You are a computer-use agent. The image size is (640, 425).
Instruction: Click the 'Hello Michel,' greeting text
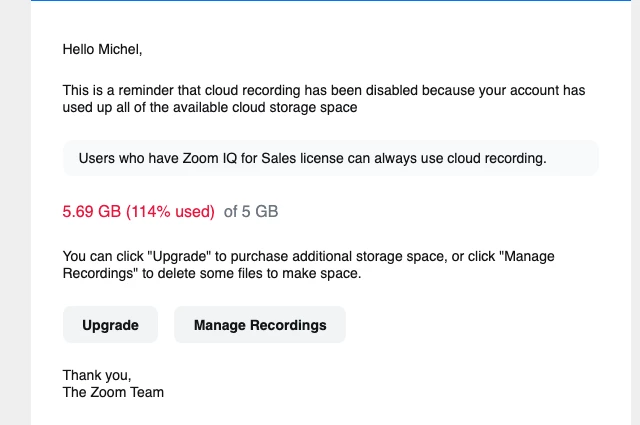click(x=102, y=49)
